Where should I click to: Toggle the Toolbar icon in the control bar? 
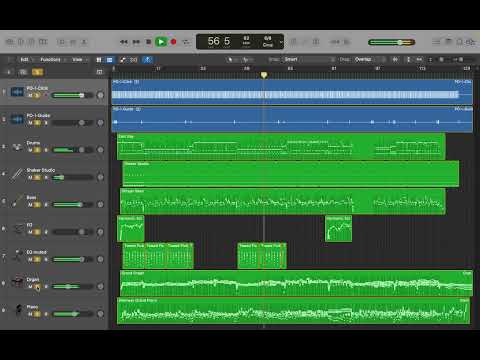(43, 42)
